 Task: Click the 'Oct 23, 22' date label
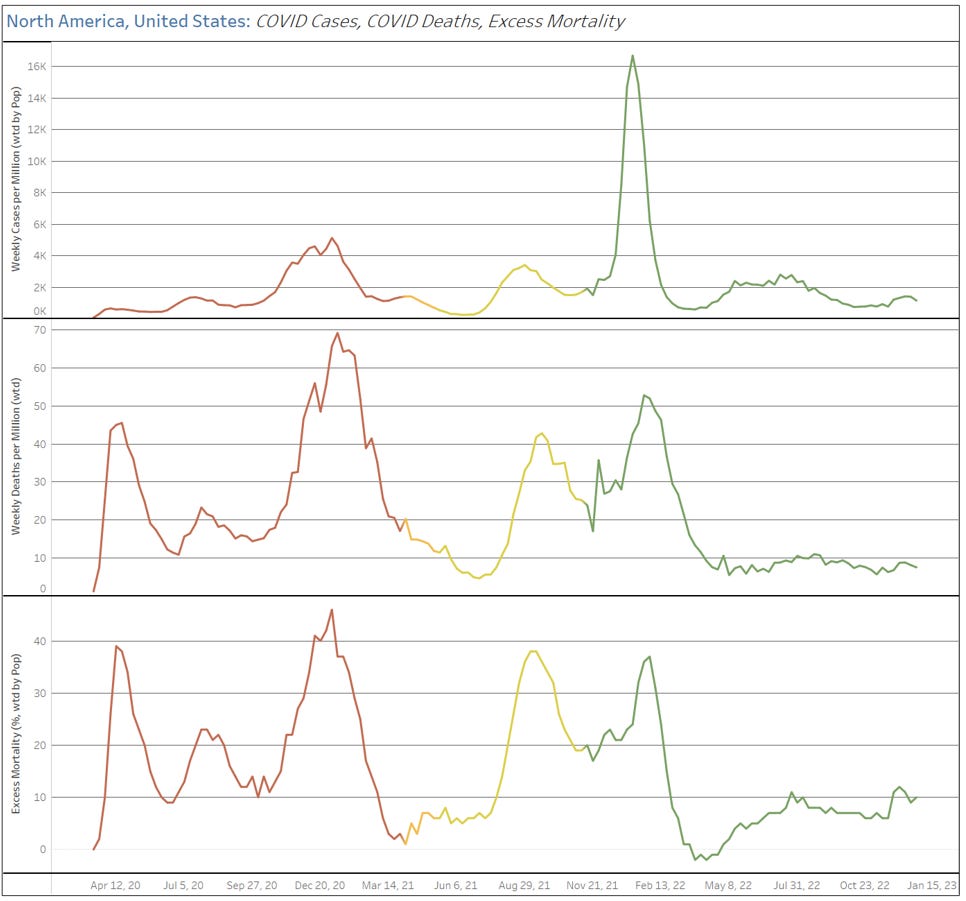[x=864, y=886]
